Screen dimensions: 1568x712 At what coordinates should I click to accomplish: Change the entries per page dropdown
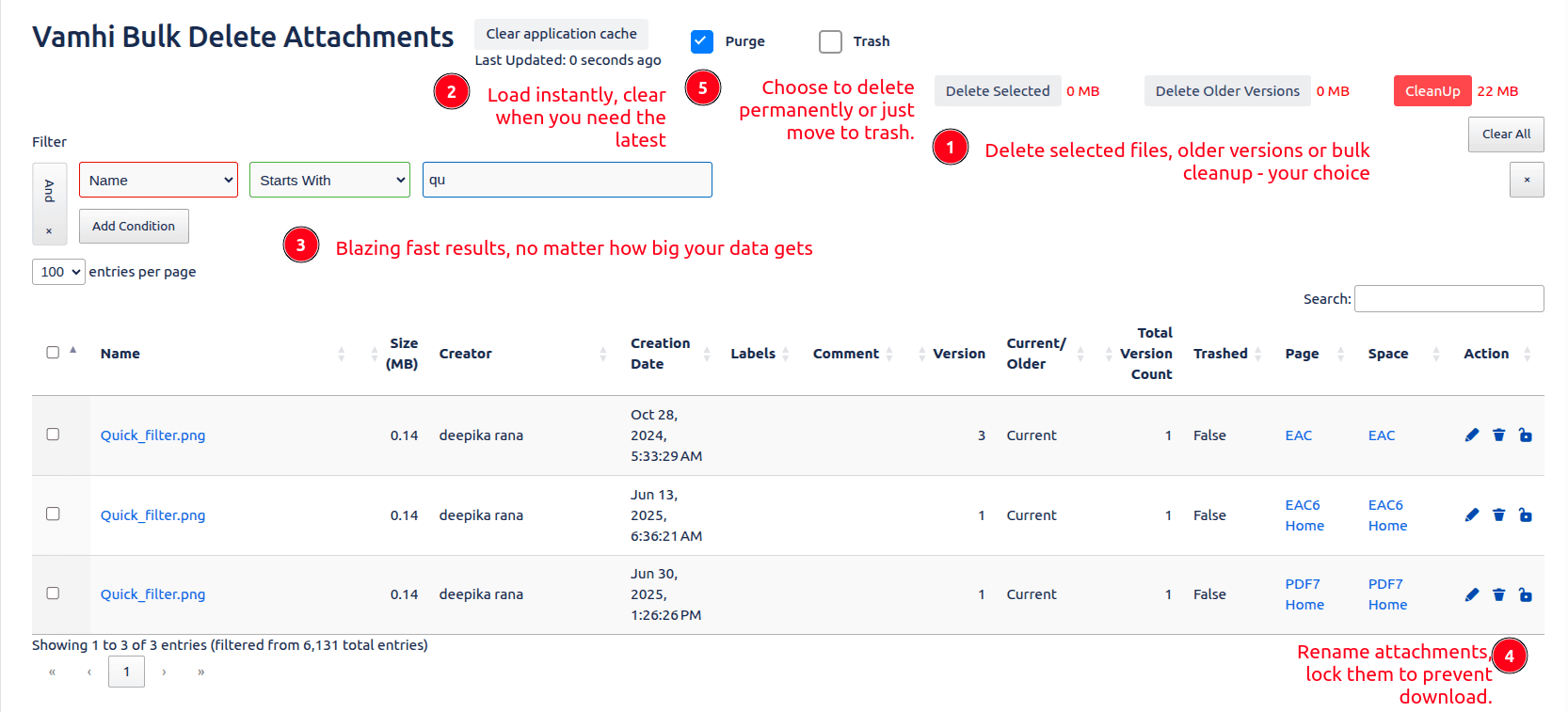(58, 272)
